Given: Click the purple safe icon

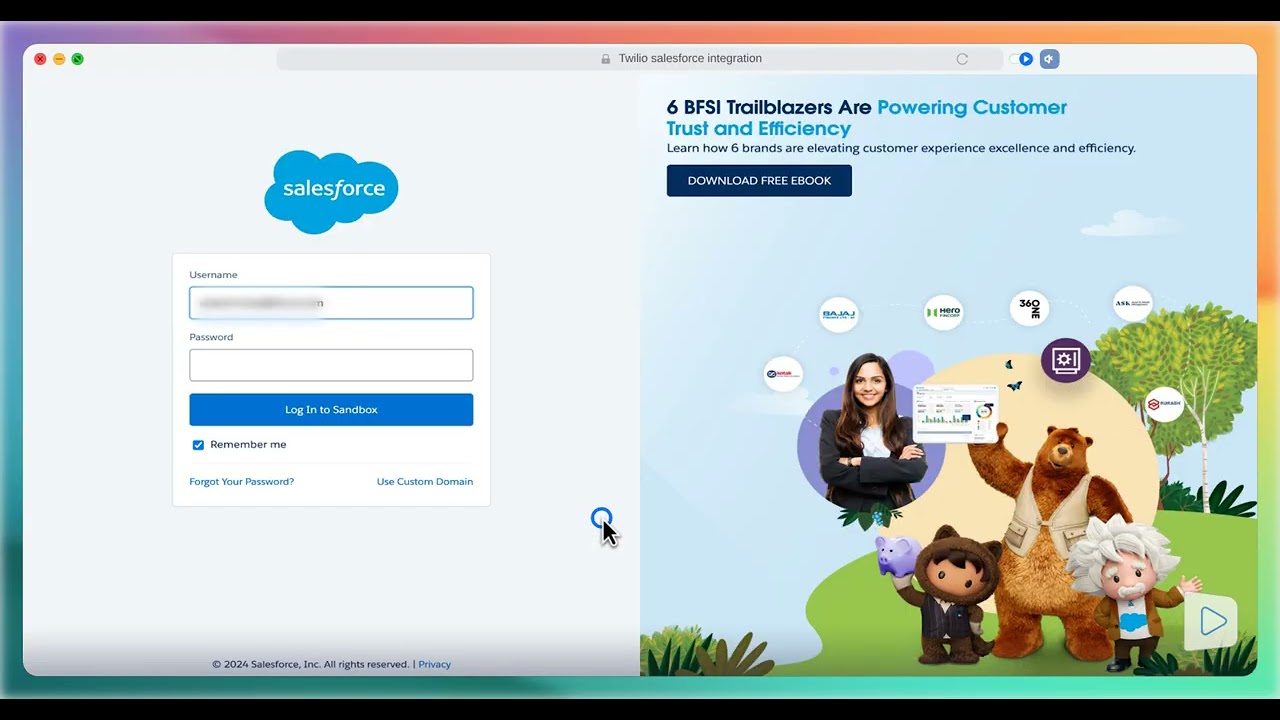Looking at the screenshot, I should click(1066, 360).
